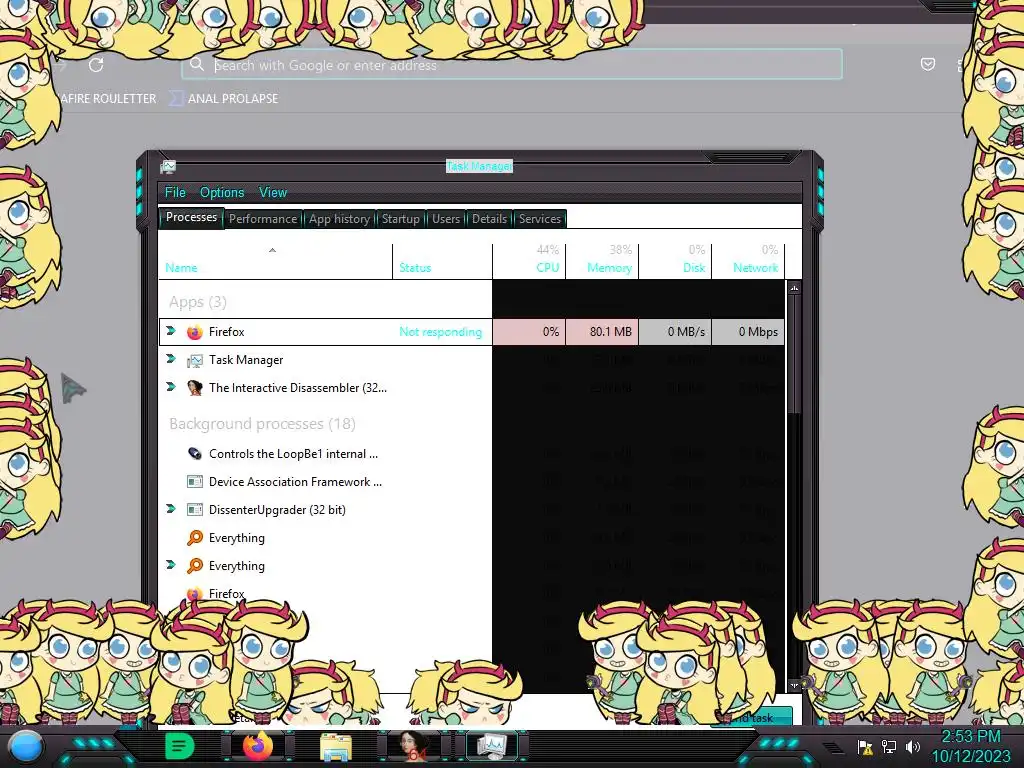Open the View menu
1024x768 pixels.
pyautogui.click(x=272, y=193)
